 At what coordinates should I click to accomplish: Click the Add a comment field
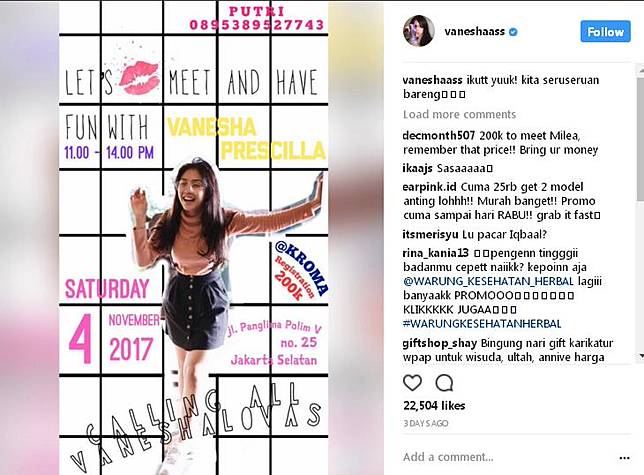click(508, 457)
